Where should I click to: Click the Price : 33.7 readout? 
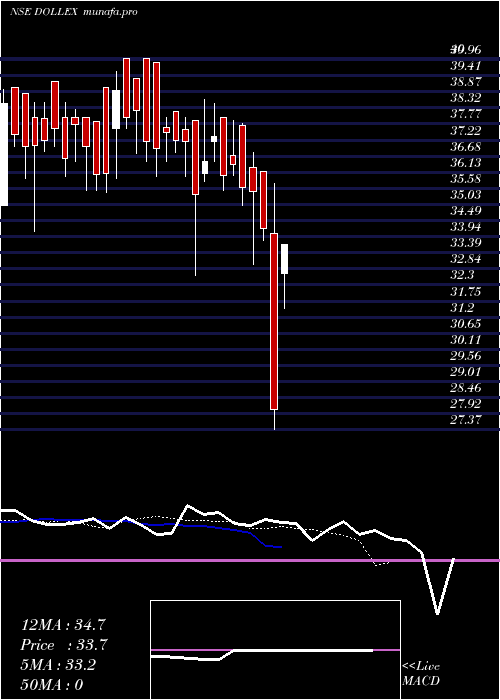(x=63, y=645)
